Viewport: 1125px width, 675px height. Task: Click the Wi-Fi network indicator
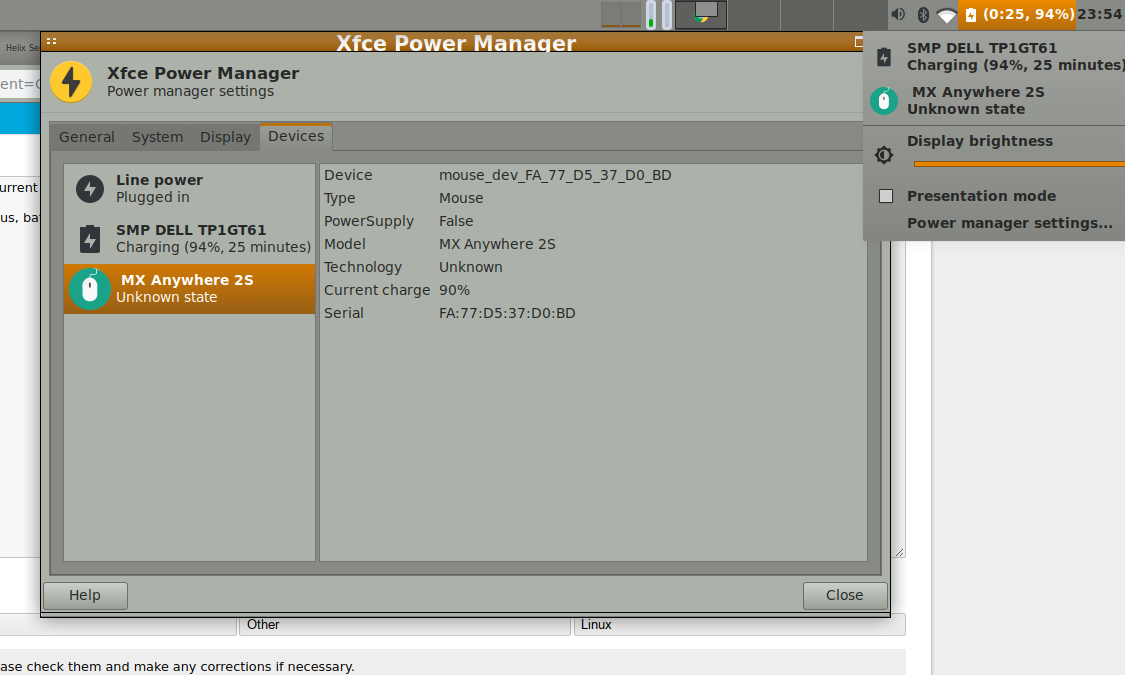coord(946,15)
